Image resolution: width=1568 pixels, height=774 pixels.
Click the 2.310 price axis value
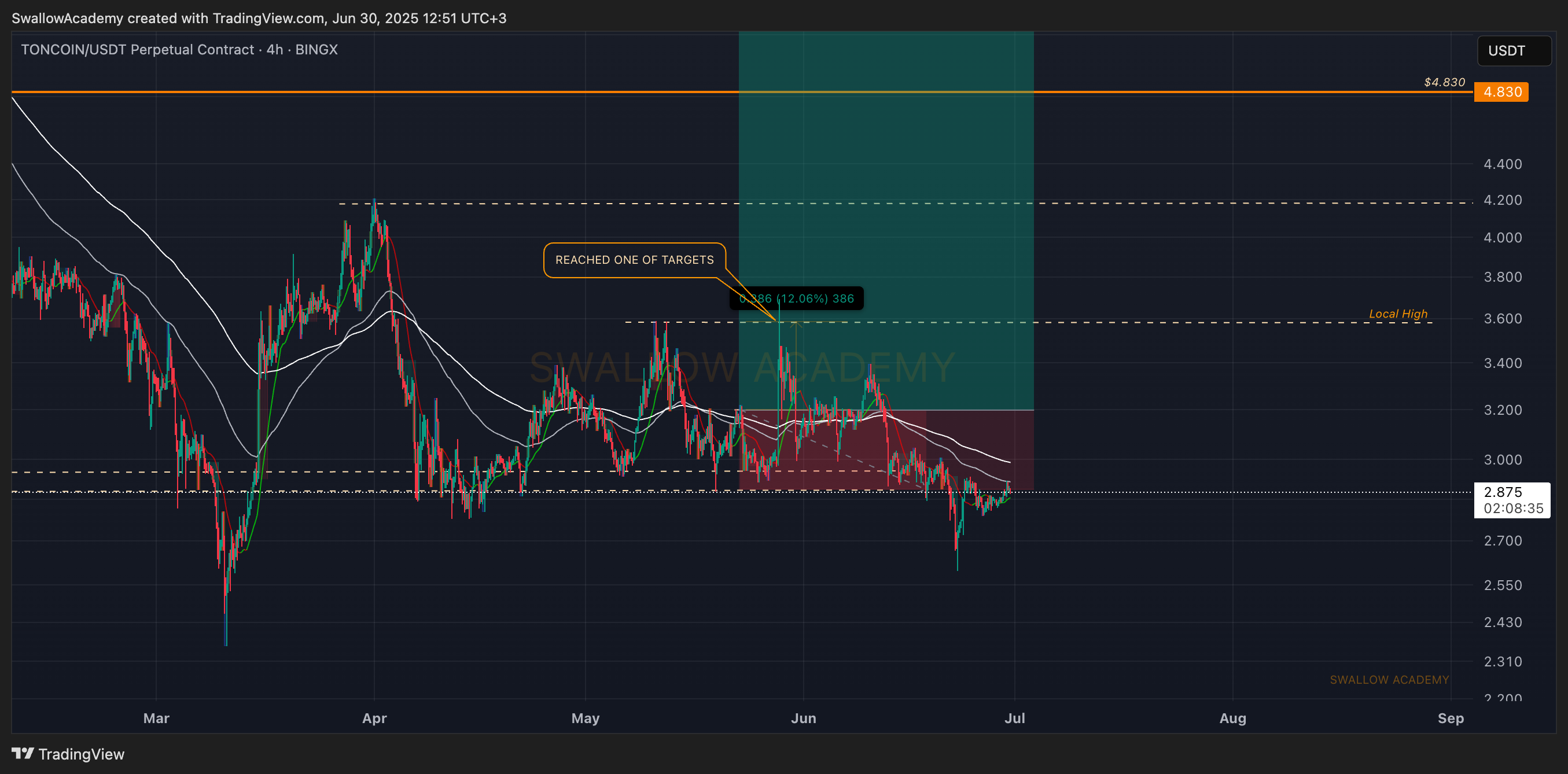[1503, 661]
